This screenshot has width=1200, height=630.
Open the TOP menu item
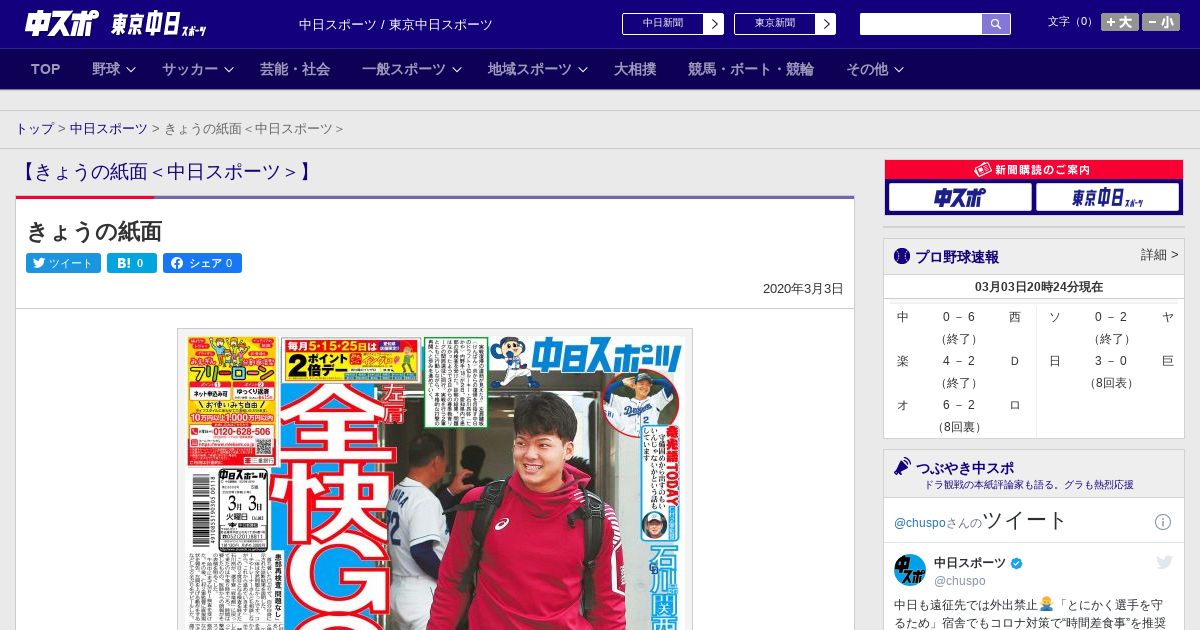46,69
